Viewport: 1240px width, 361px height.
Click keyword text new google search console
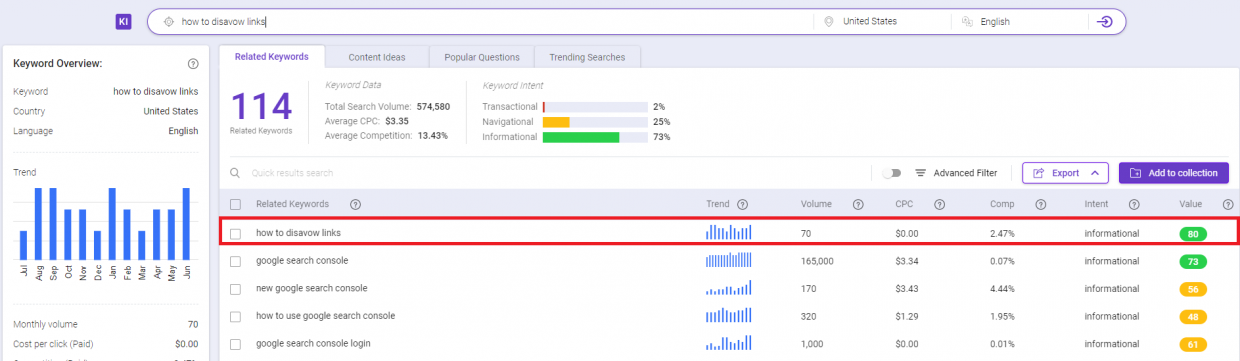pyautogui.click(x=311, y=288)
